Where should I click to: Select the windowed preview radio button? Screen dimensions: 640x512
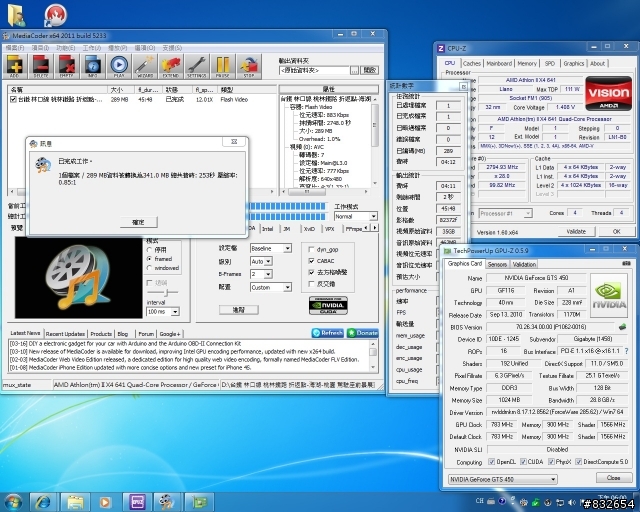[x=150, y=268]
